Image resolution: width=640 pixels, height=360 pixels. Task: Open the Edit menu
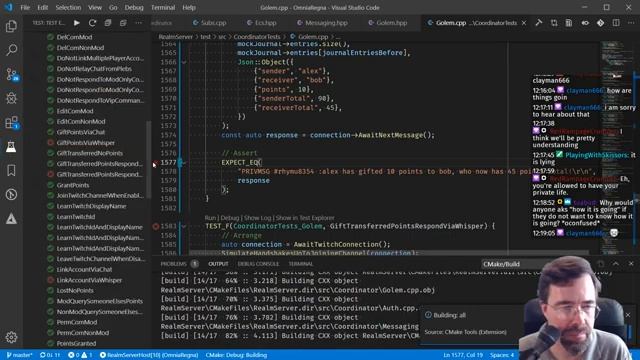42,7
